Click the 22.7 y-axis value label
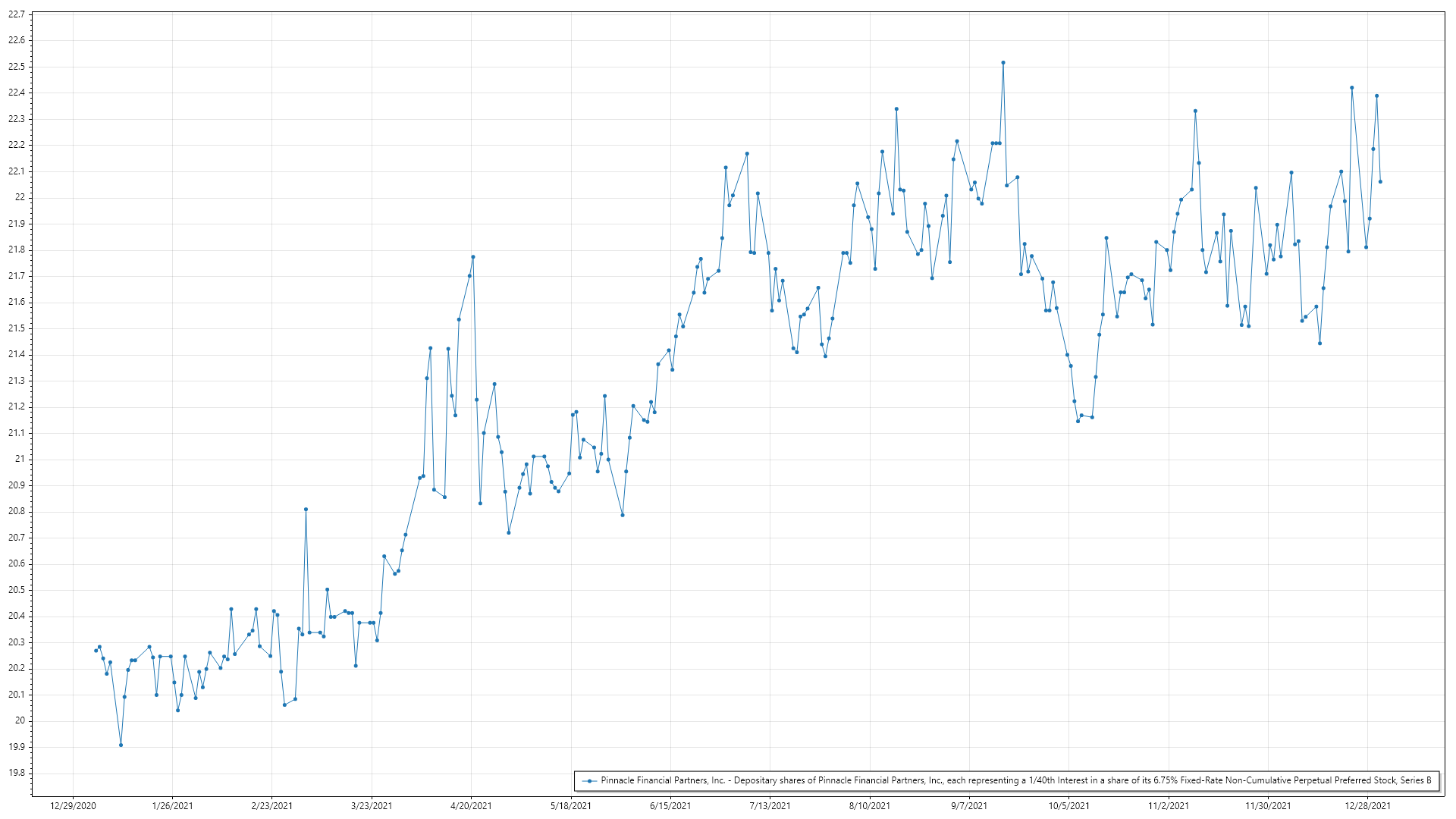 click(16, 14)
